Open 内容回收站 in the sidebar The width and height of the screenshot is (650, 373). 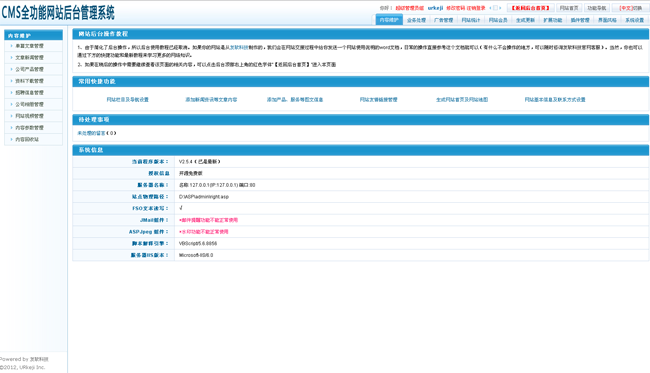pos(33,139)
